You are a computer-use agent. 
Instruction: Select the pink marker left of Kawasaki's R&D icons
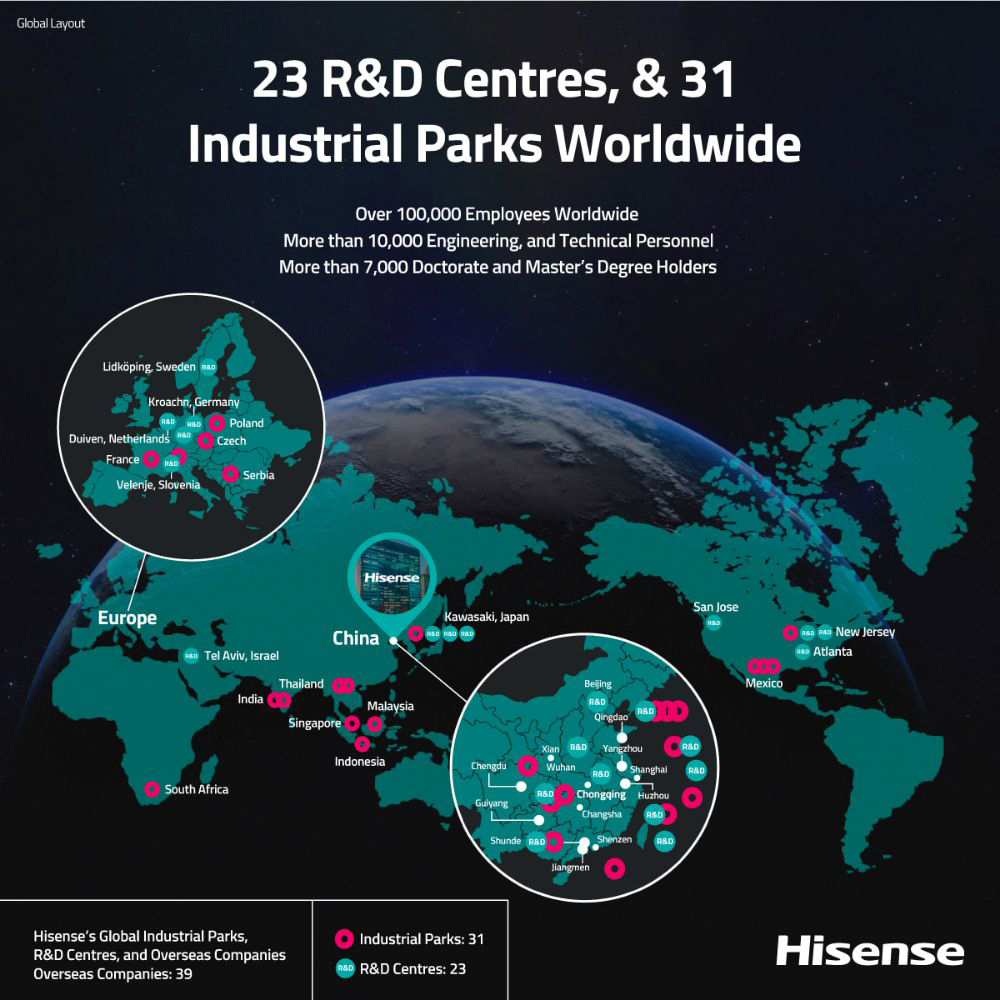(416, 633)
